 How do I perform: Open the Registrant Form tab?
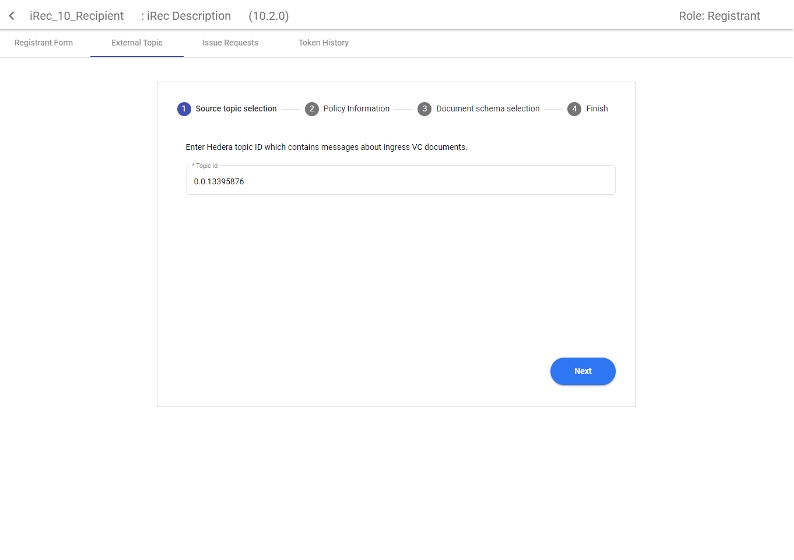point(43,43)
